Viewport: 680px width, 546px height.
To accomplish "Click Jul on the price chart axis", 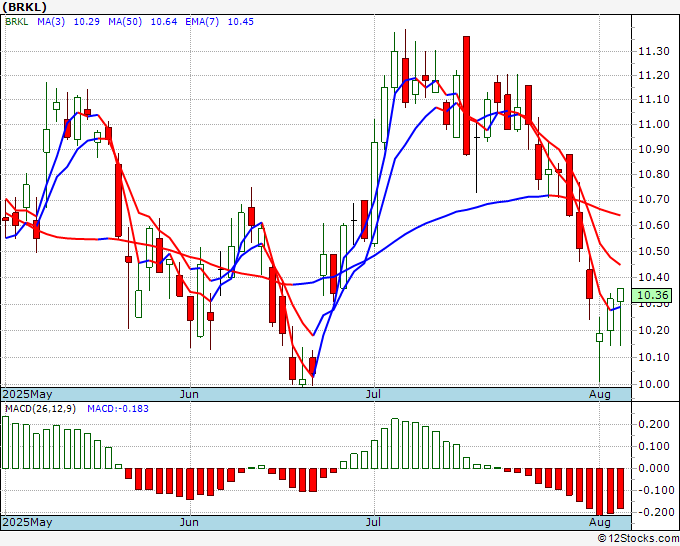I will pyautogui.click(x=373, y=394).
